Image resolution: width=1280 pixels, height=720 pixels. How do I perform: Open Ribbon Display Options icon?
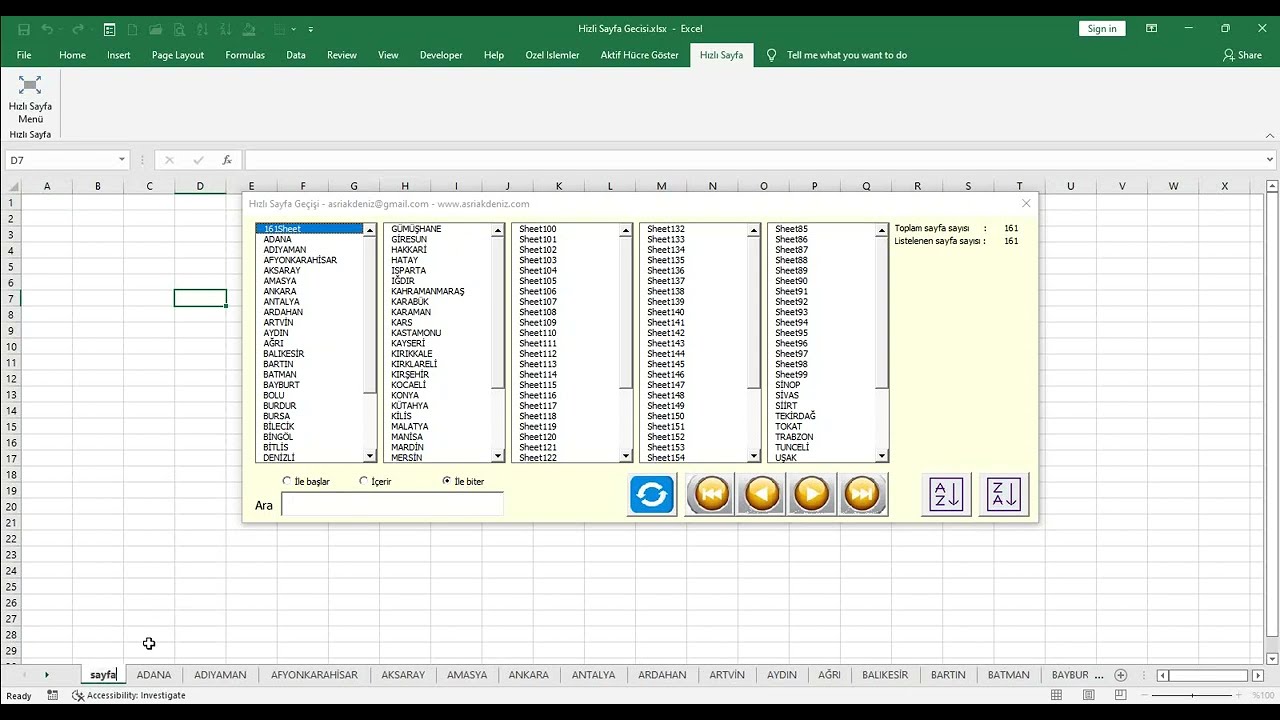1152,29
